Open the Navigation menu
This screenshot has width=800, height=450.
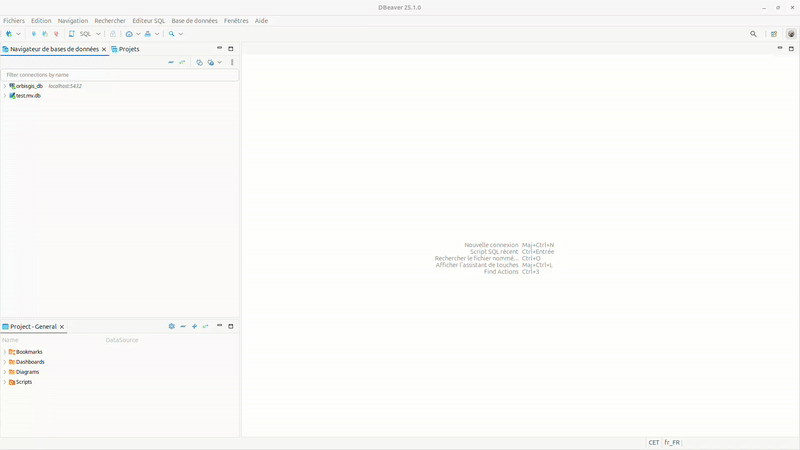[72, 20]
